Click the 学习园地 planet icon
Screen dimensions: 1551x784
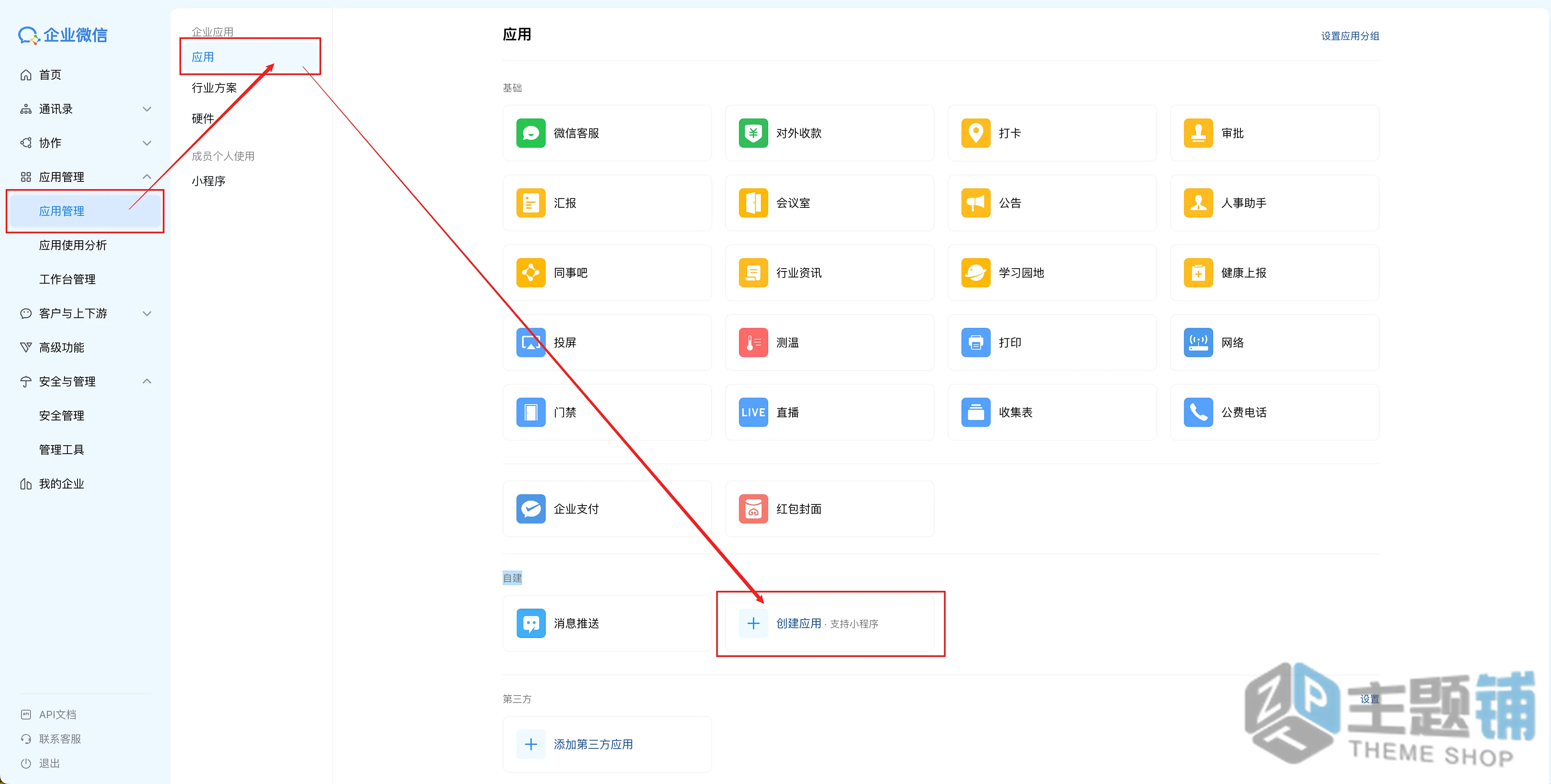(975, 273)
